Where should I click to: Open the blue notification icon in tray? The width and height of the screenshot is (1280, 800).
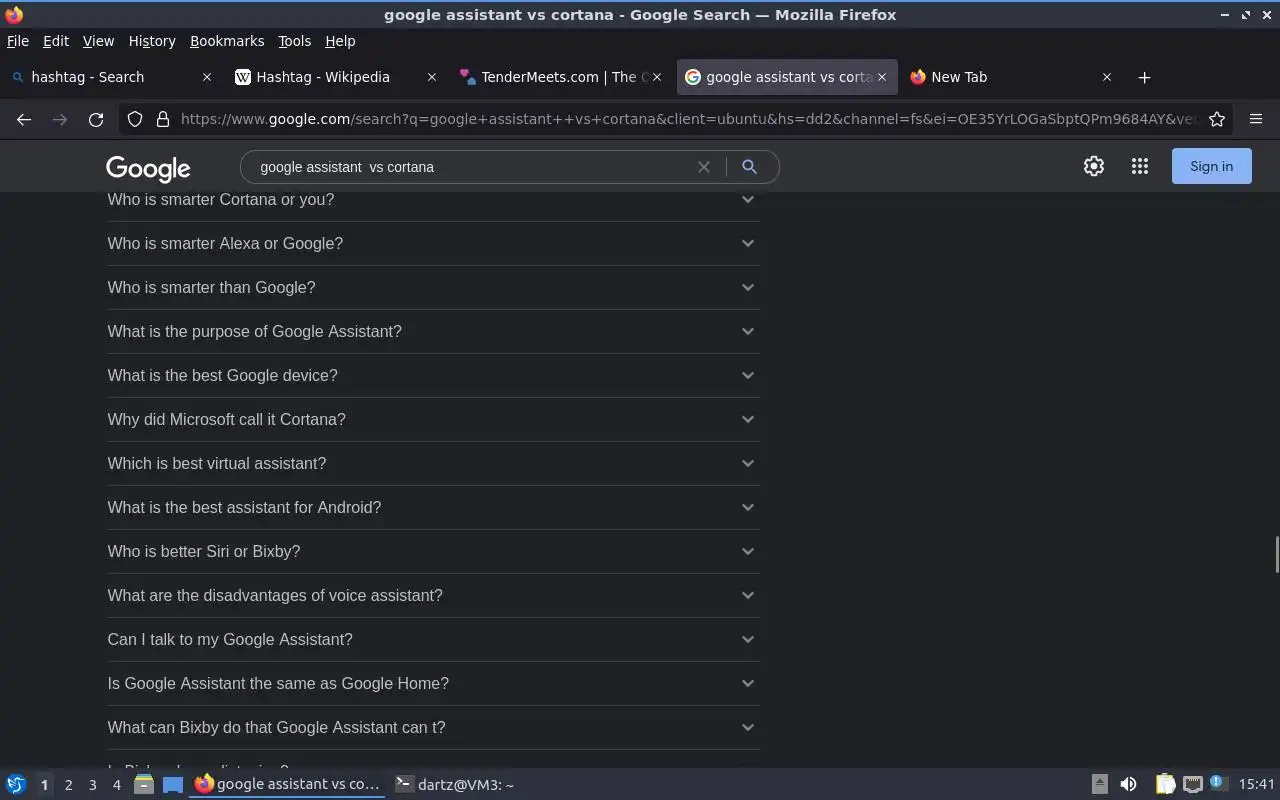point(1217,783)
